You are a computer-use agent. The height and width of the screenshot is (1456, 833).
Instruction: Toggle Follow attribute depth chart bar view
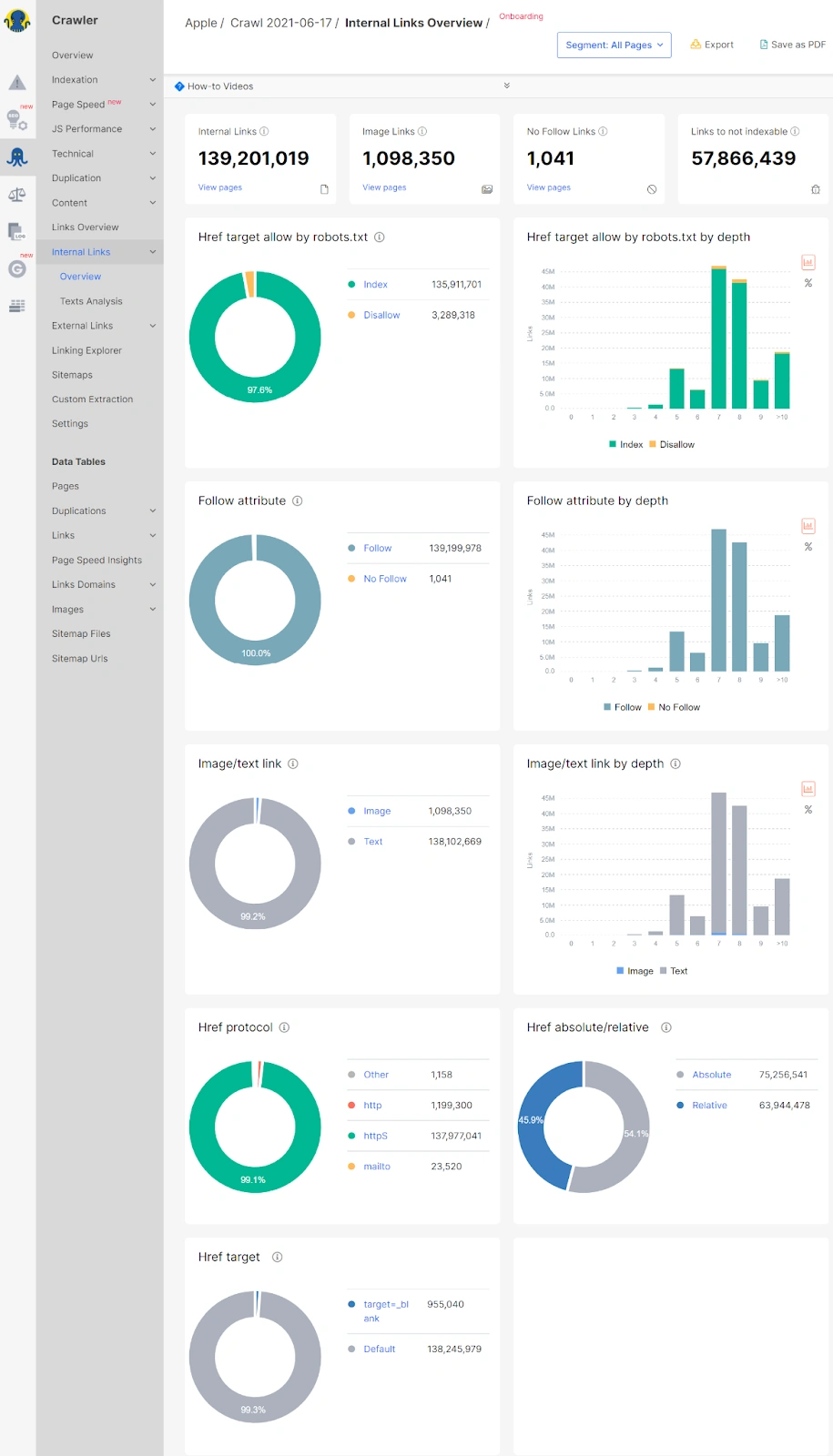tap(808, 526)
